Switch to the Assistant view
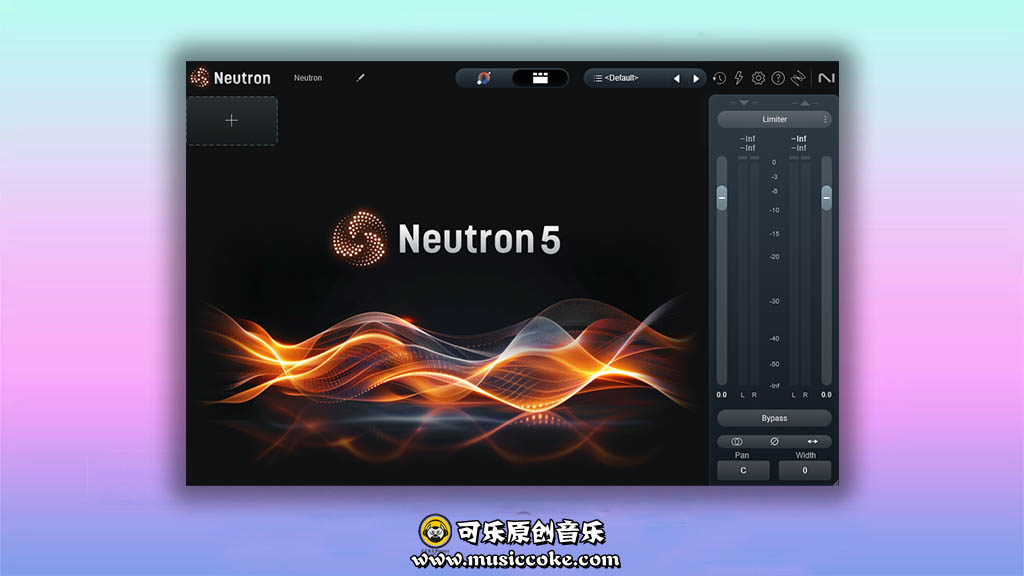1024x576 pixels. [484, 78]
